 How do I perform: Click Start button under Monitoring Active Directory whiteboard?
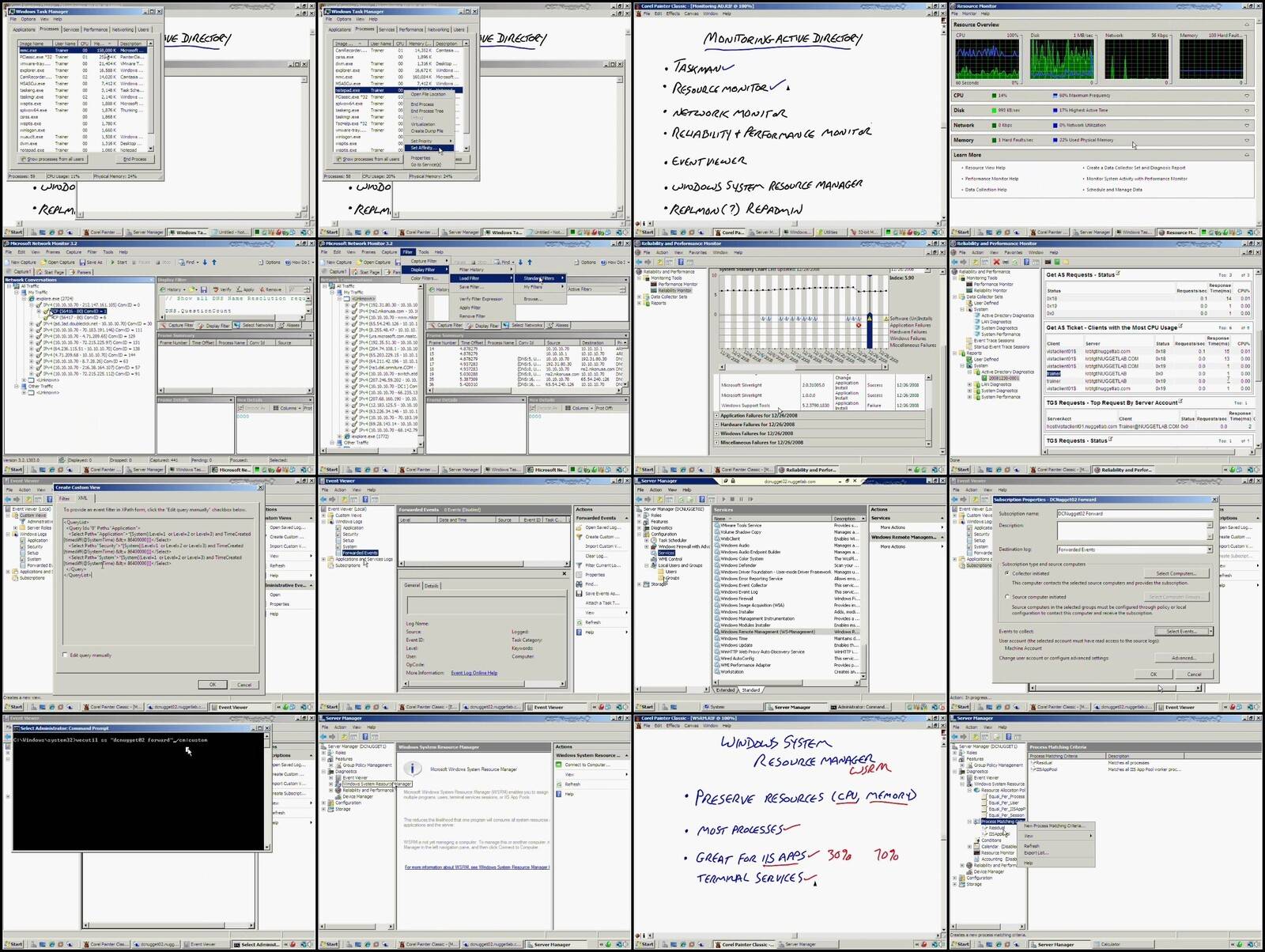[x=647, y=232]
